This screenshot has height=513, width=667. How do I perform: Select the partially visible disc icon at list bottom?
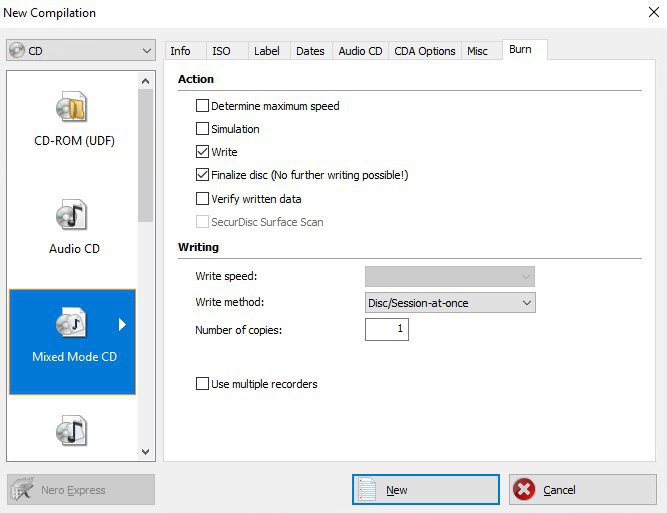click(x=71, y=432)
